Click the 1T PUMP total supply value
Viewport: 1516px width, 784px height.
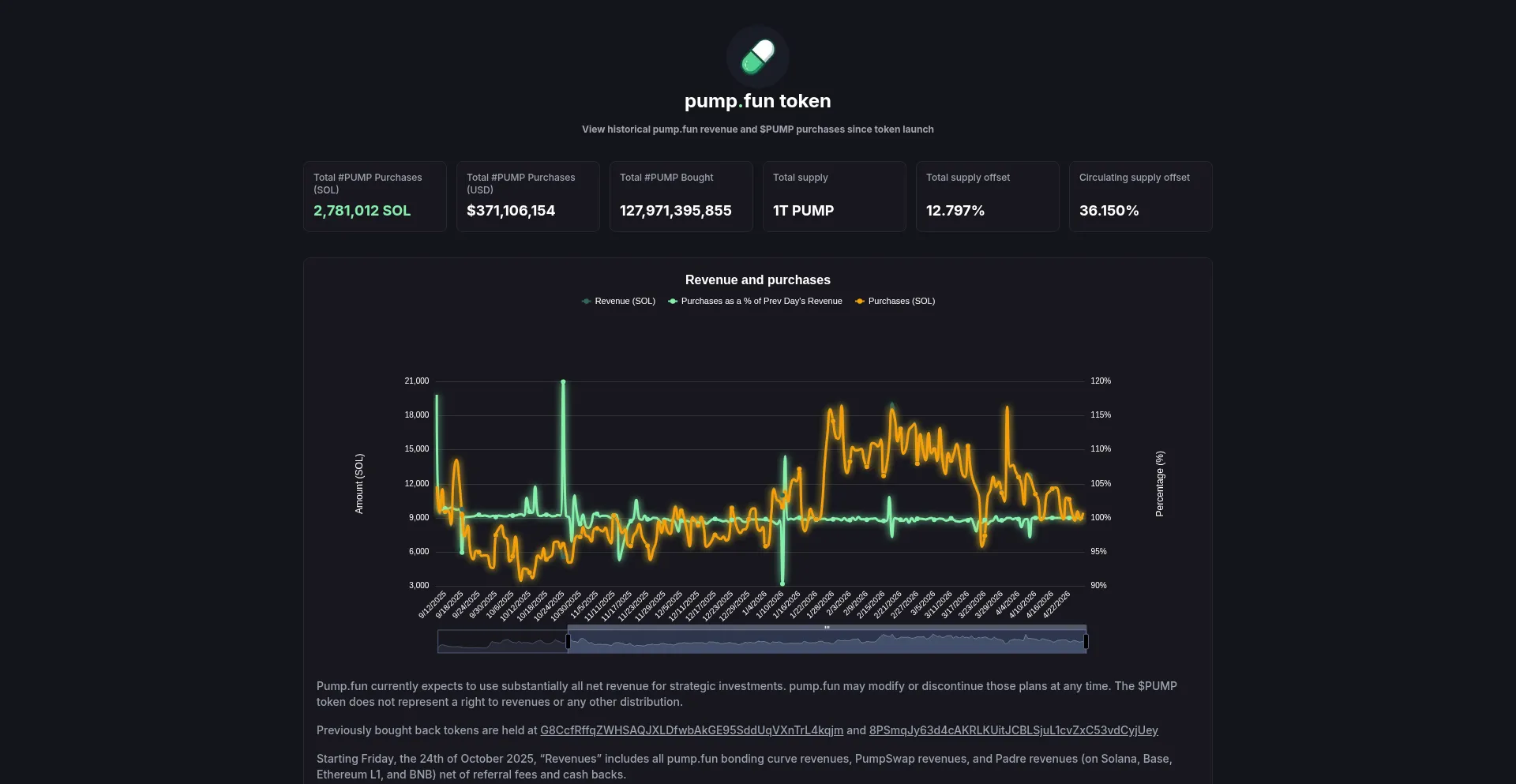803,211
